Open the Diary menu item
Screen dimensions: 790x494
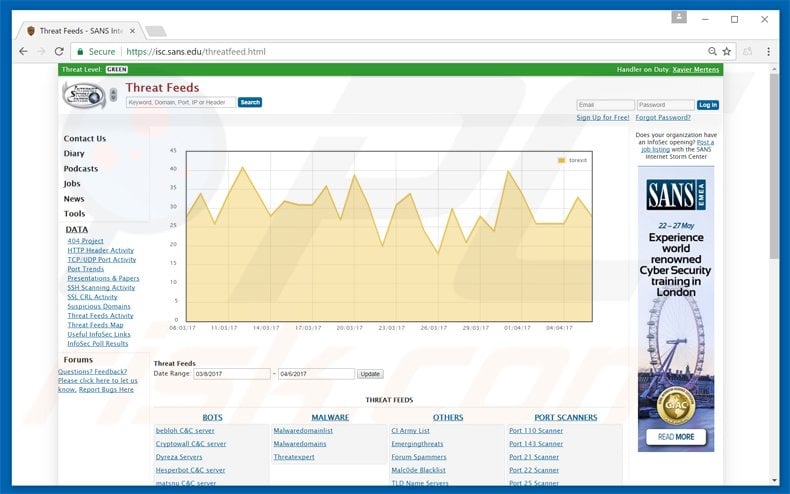click(x=74, y=153)
